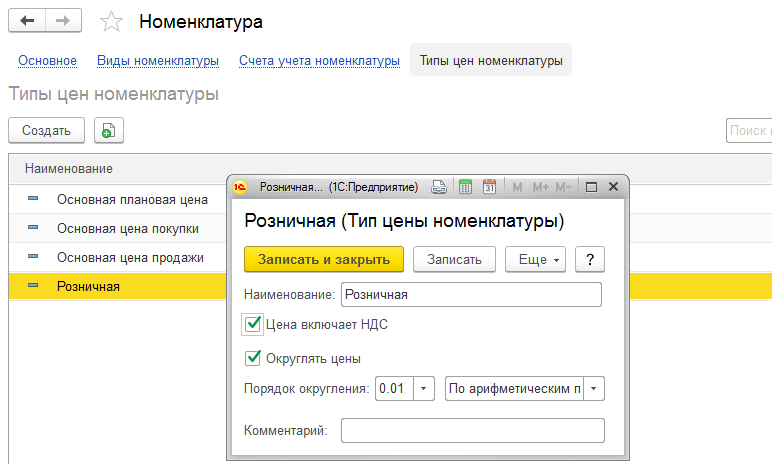Click the print icon in dialog title bar

[438, 187]
